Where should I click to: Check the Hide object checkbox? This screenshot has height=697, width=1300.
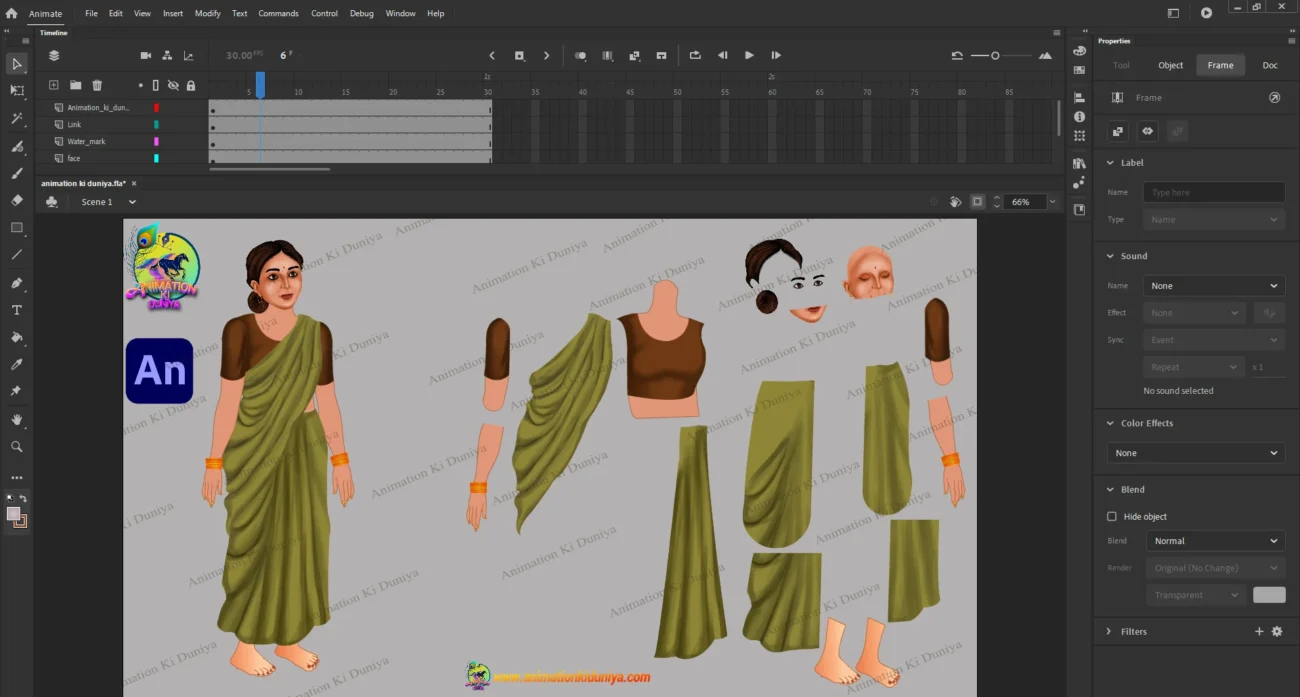point(1112,517)
